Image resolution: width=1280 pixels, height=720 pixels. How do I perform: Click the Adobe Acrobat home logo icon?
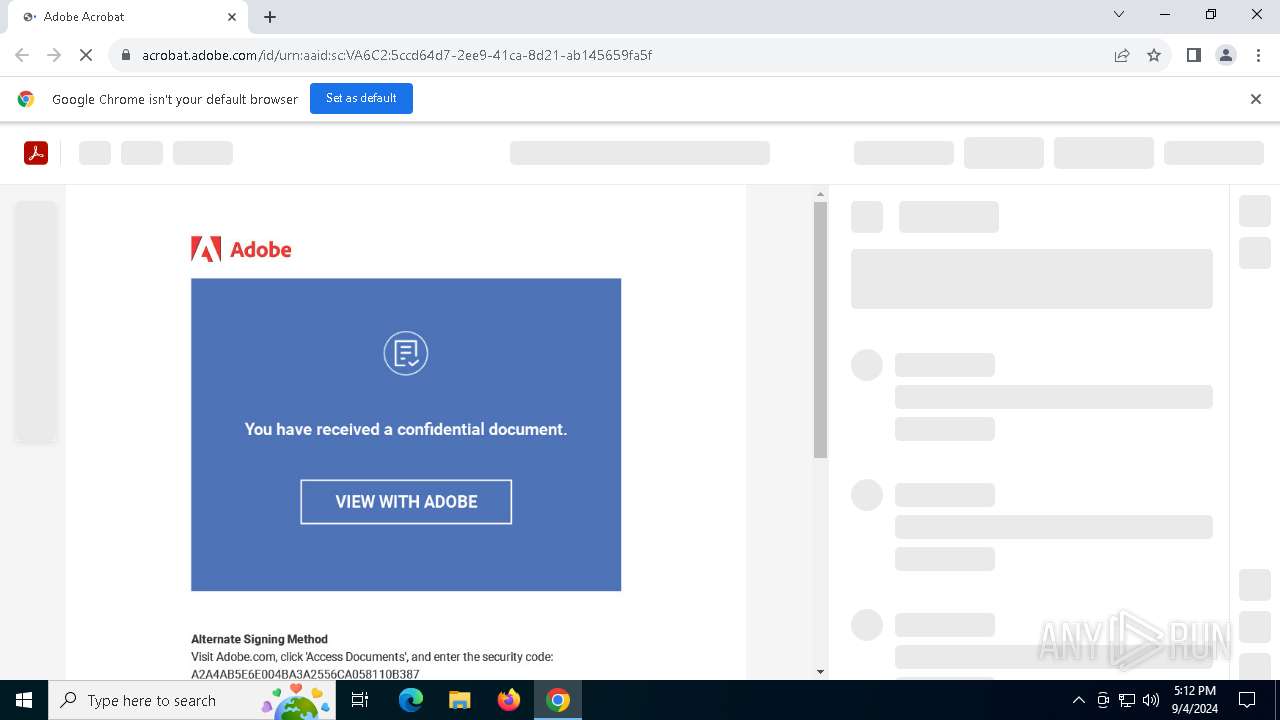[36, 153]
